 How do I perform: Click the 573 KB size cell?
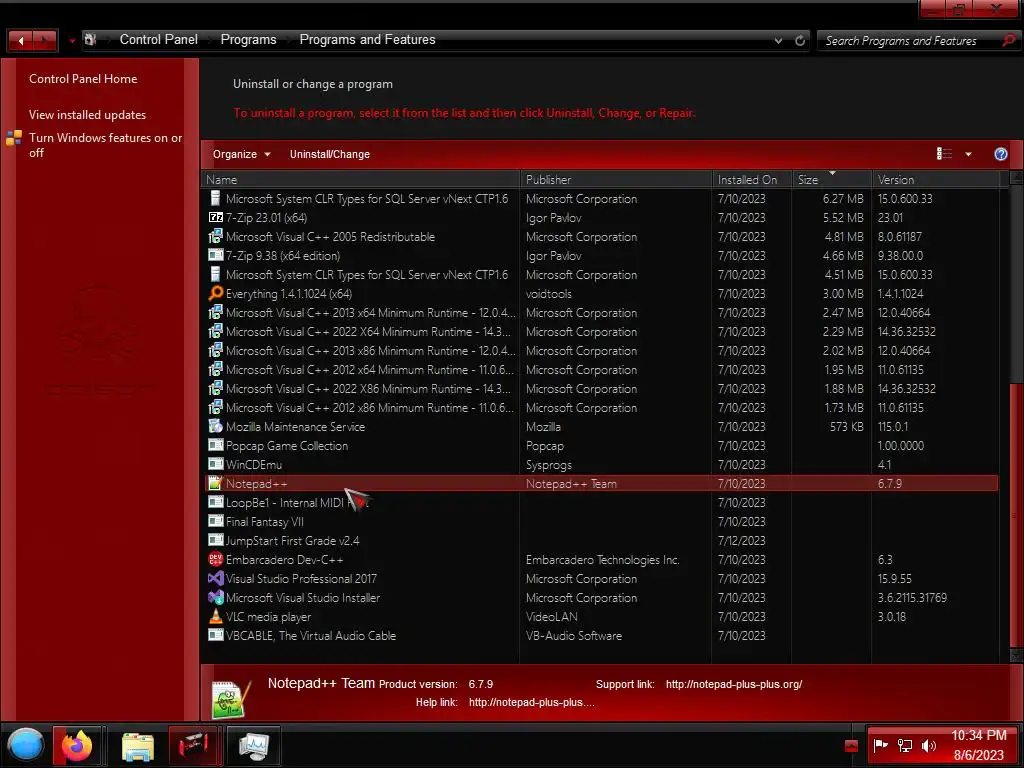pyautogui.click(x=846, y=426)
